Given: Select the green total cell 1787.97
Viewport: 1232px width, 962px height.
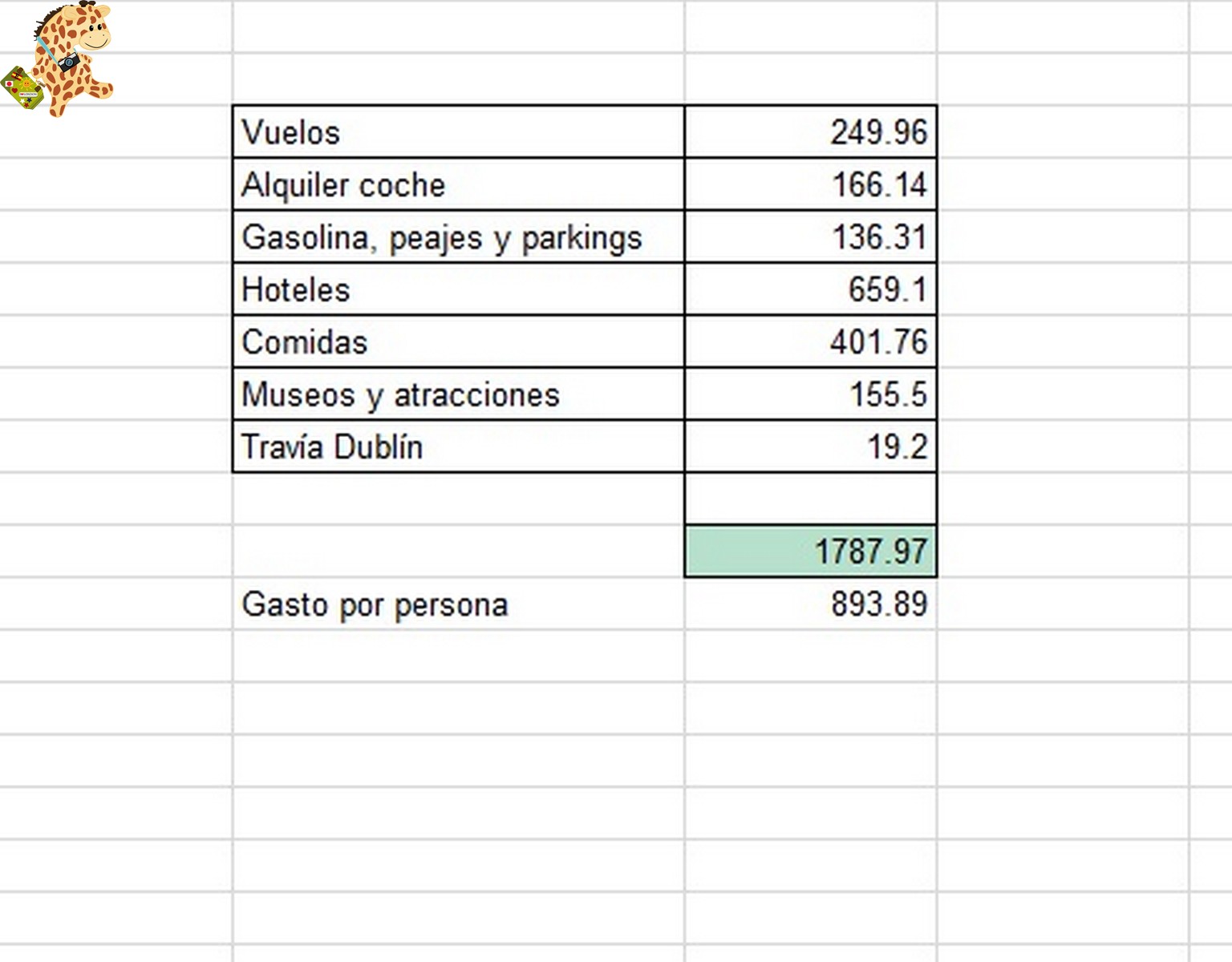Looking at the screenshot, I should pos(810,552).
